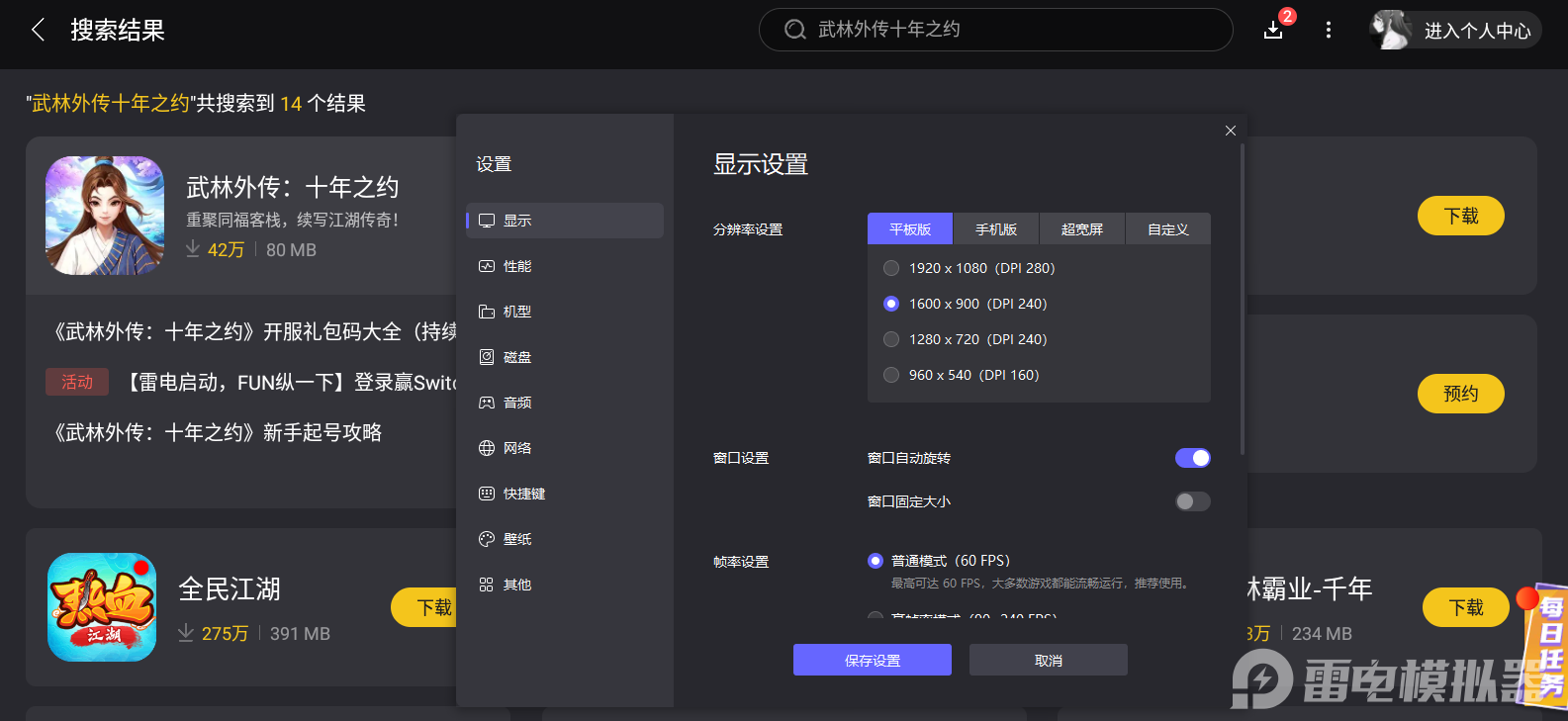The image size is (1568, 721).
Task: Click the search magnifier icon
Action: coord(794,30)
